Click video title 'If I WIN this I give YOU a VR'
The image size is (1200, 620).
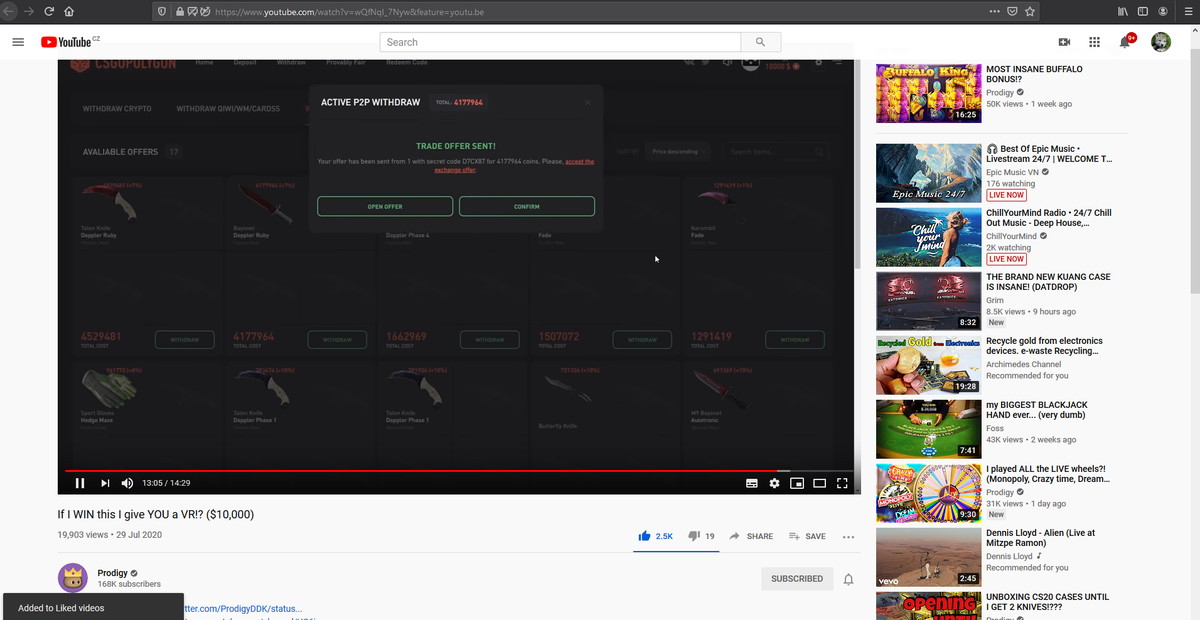tap(156, 514)
